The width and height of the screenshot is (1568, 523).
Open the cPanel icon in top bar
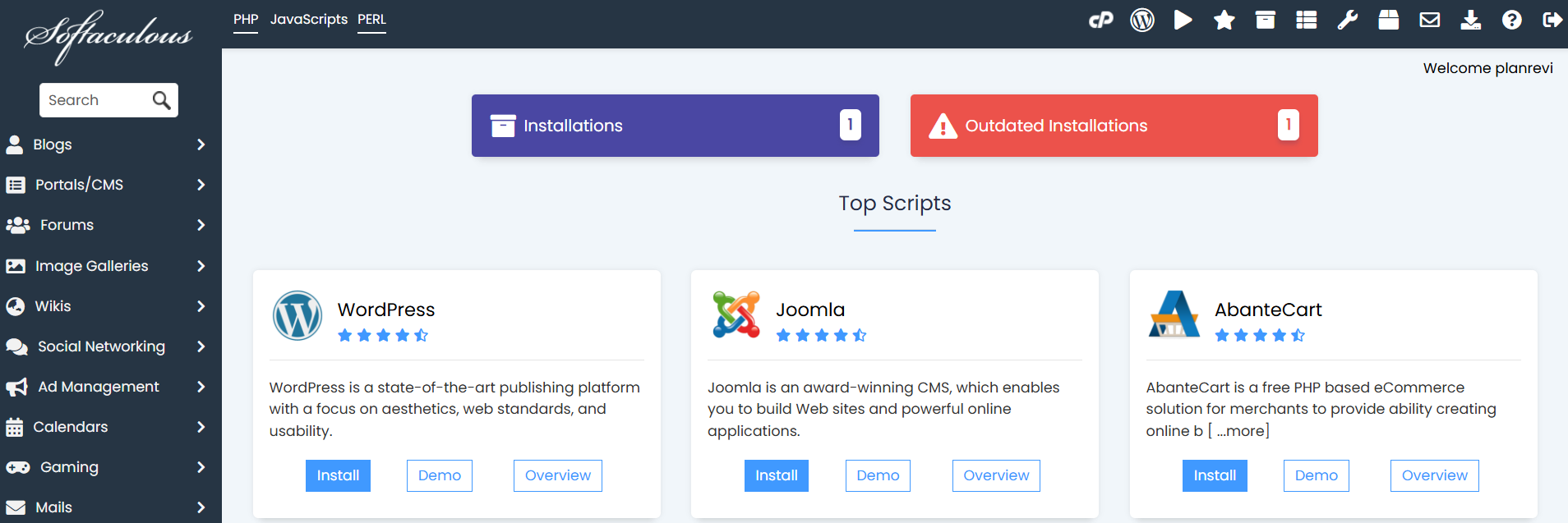click(1101, 20)
